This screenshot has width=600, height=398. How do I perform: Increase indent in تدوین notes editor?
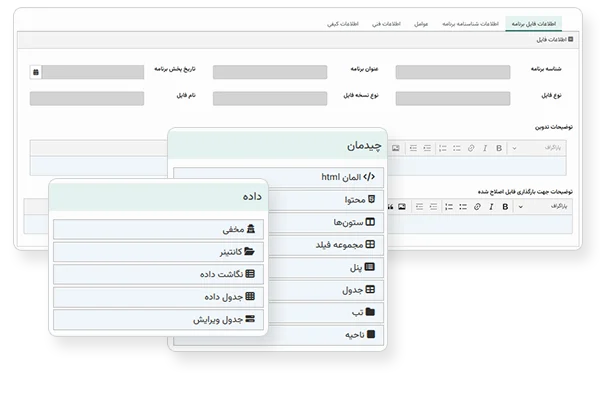point(427,148)
